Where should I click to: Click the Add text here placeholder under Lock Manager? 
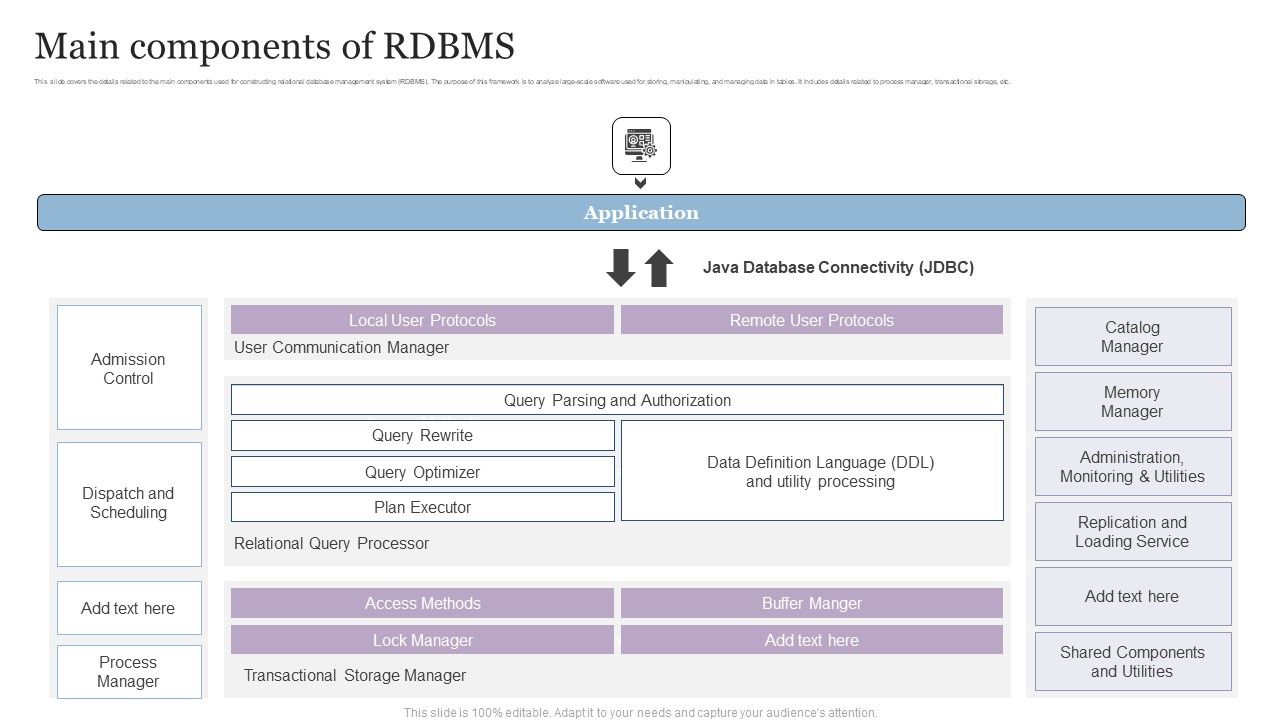pyautogui.click(x=812, y=640)
